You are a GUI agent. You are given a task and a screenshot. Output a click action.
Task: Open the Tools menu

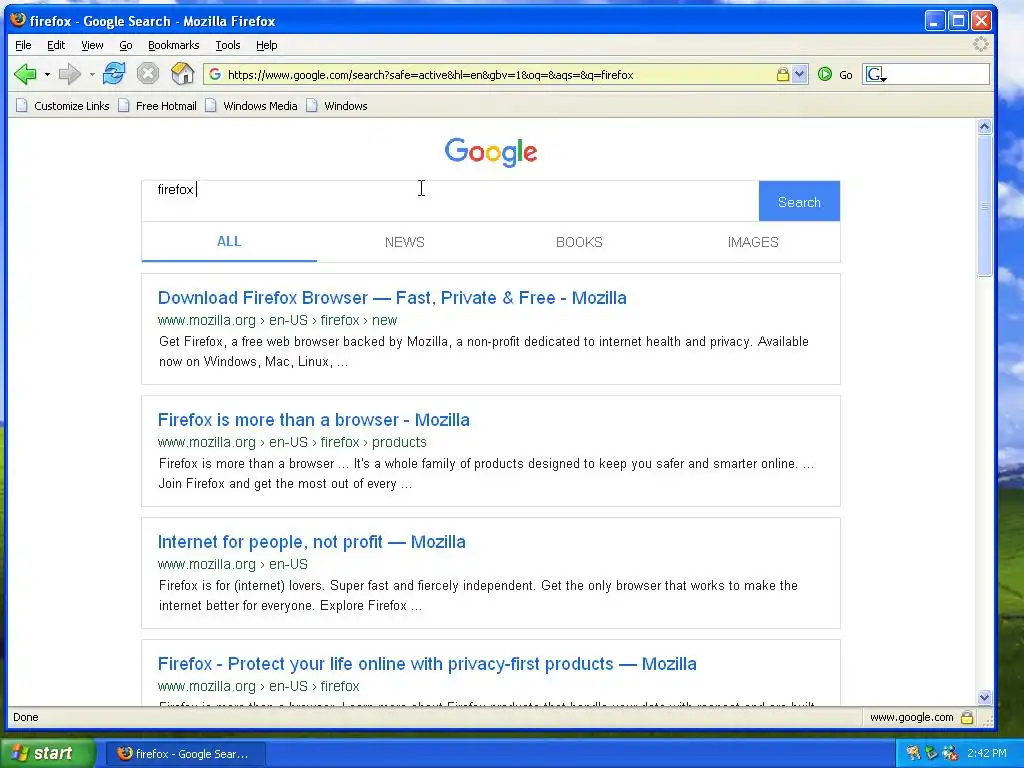click(x=228, y=45)
